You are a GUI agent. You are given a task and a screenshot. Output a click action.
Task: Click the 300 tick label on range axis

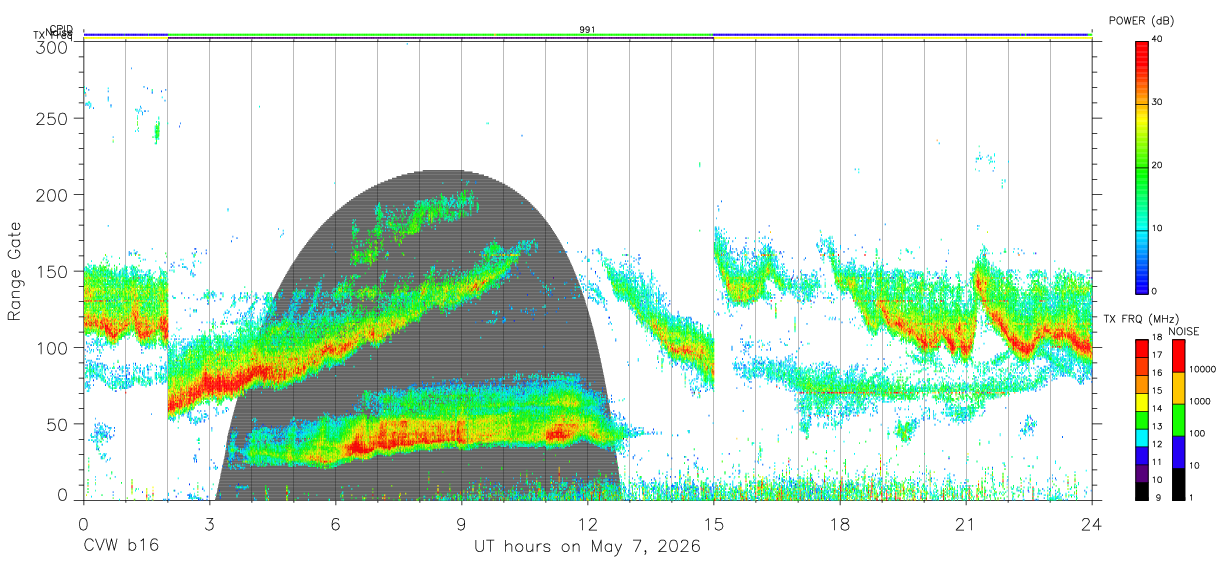pyautogui.click(x=54, y=46)
